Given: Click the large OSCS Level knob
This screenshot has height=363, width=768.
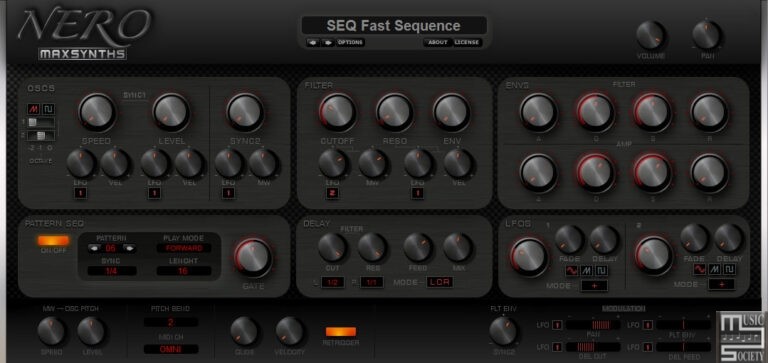Looking at the screenshot, I should (x=171, y=112).
